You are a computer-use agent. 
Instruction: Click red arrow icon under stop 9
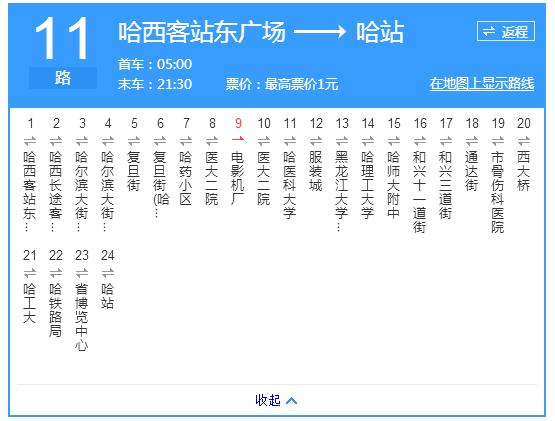[238, 139]
